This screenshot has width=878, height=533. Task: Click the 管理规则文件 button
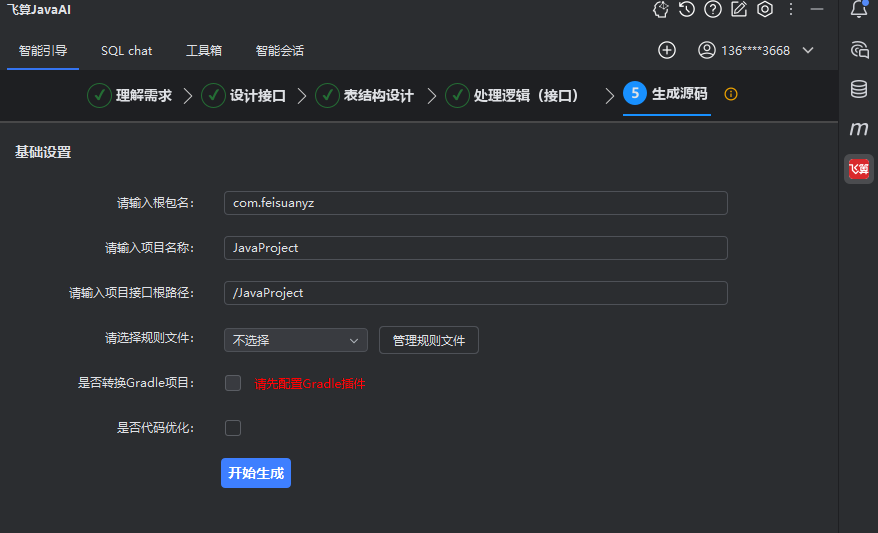tap(429, 340)
